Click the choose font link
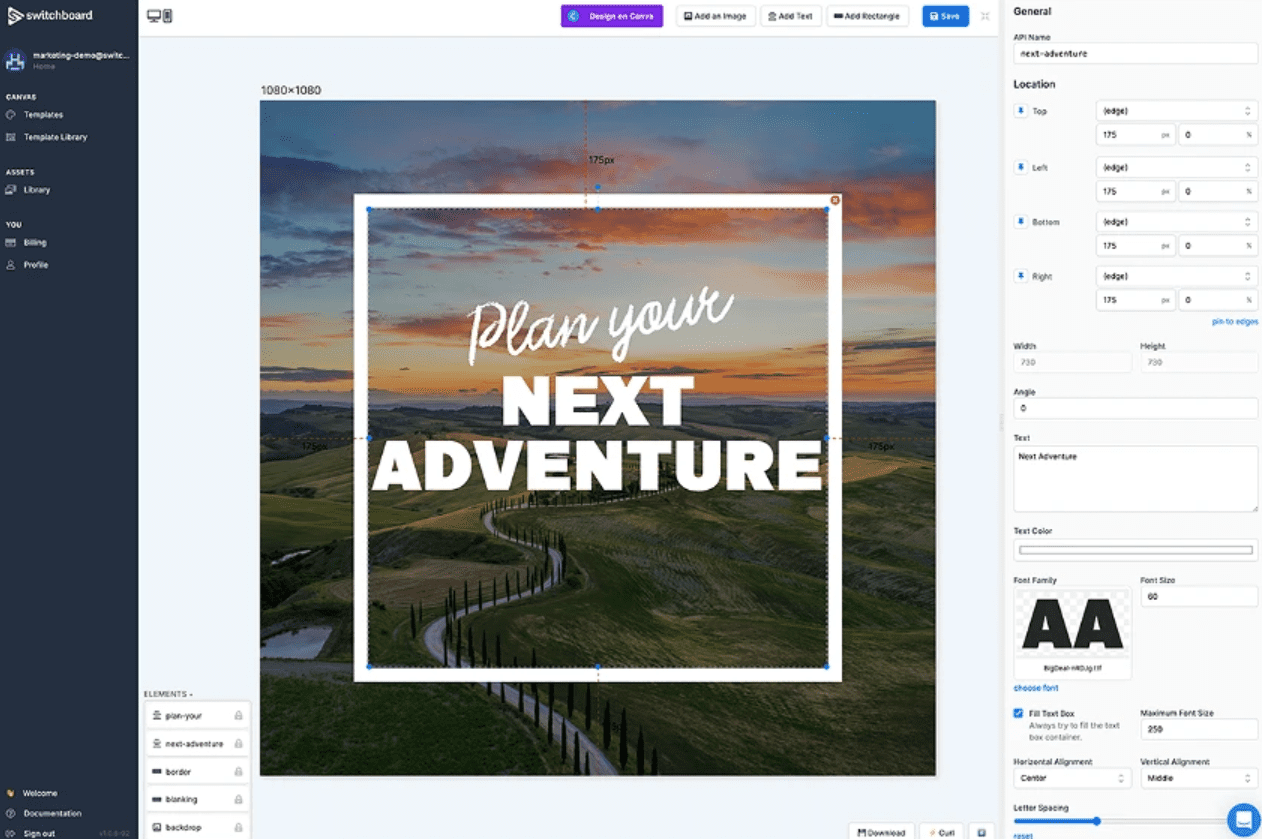The width and height of the screenshot is (1262, 839). point(1036,688)
